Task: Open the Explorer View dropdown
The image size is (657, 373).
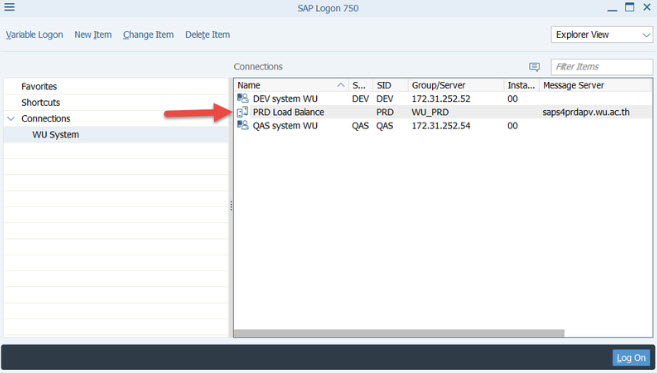Action: [602, 35]
